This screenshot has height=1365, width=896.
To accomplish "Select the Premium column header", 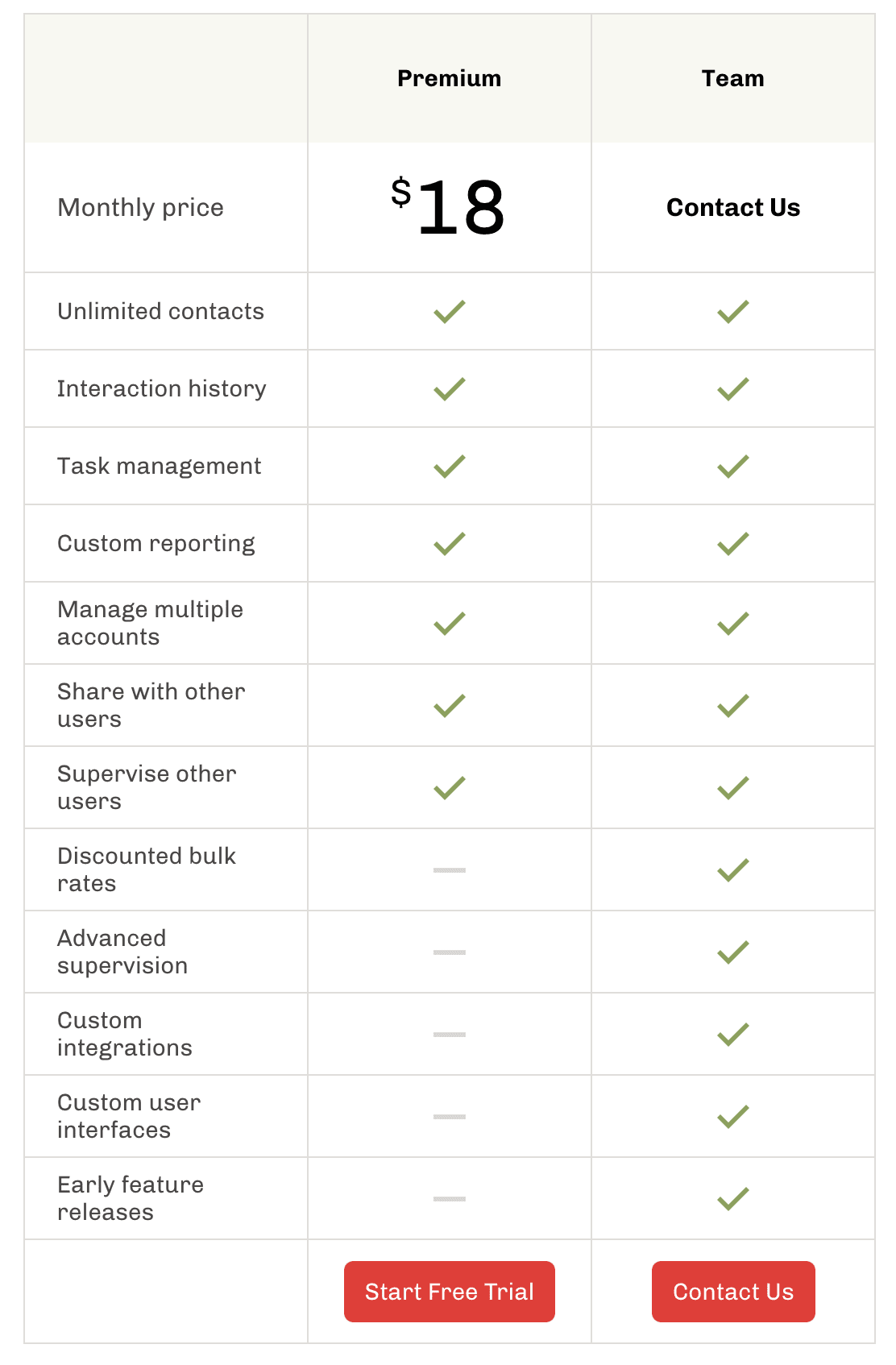I will point(449,78).
